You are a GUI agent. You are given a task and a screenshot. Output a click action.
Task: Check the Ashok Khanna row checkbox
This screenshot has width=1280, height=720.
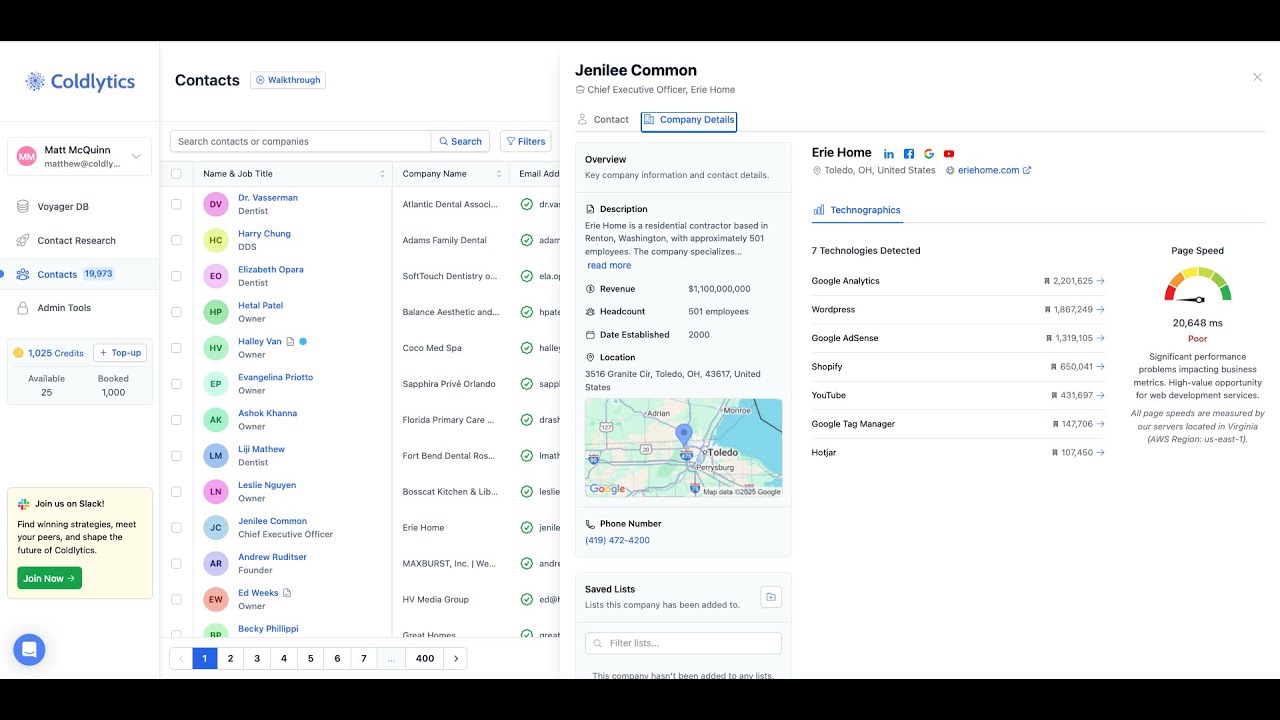(177, 420)
